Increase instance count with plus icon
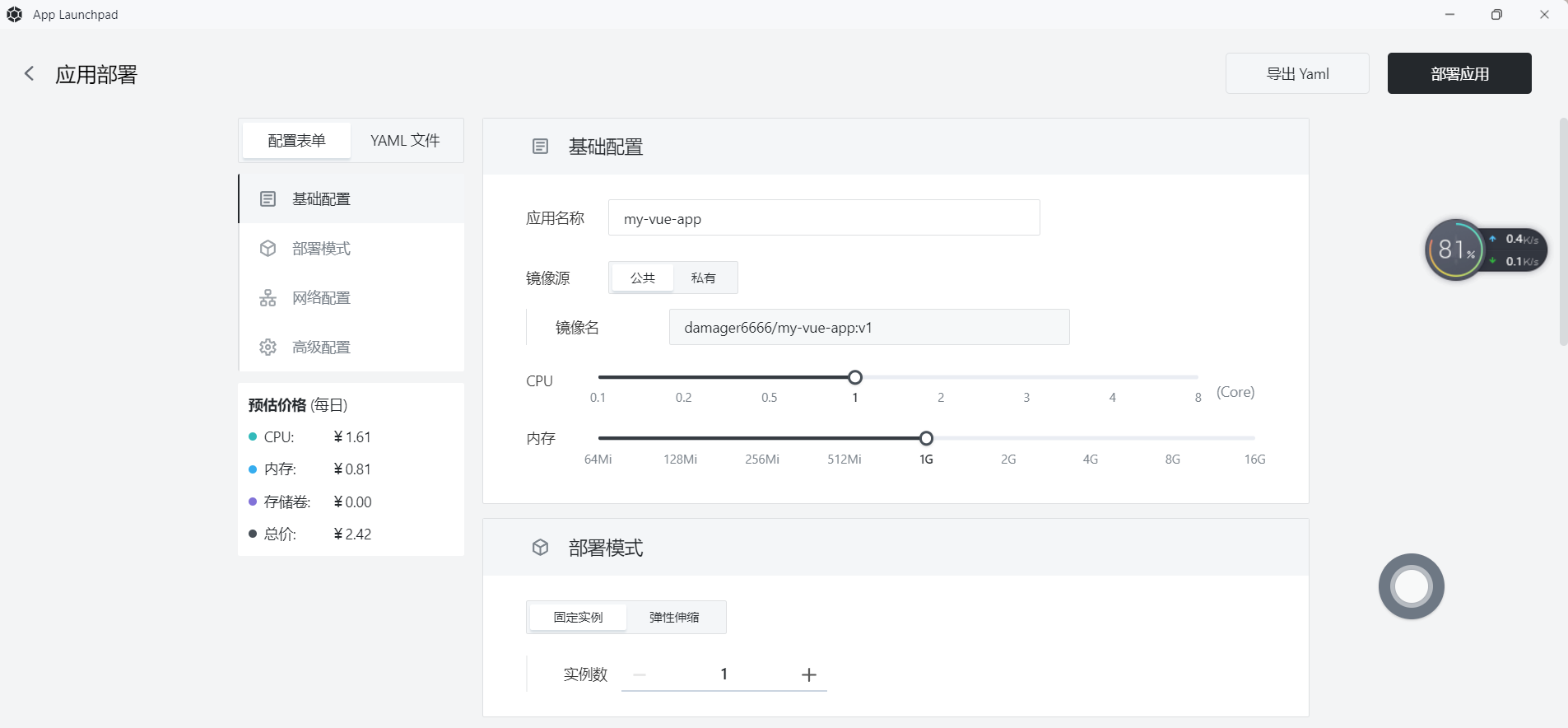1568x728 pixels. (808, 675)
